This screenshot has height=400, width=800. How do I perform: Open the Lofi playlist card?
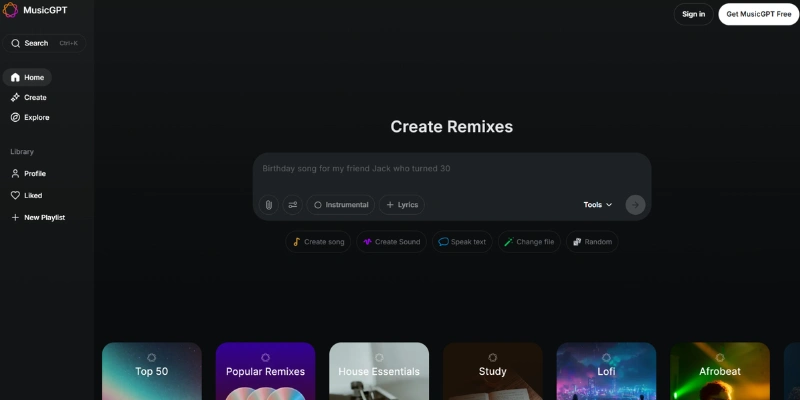click(x=606, y=371)
